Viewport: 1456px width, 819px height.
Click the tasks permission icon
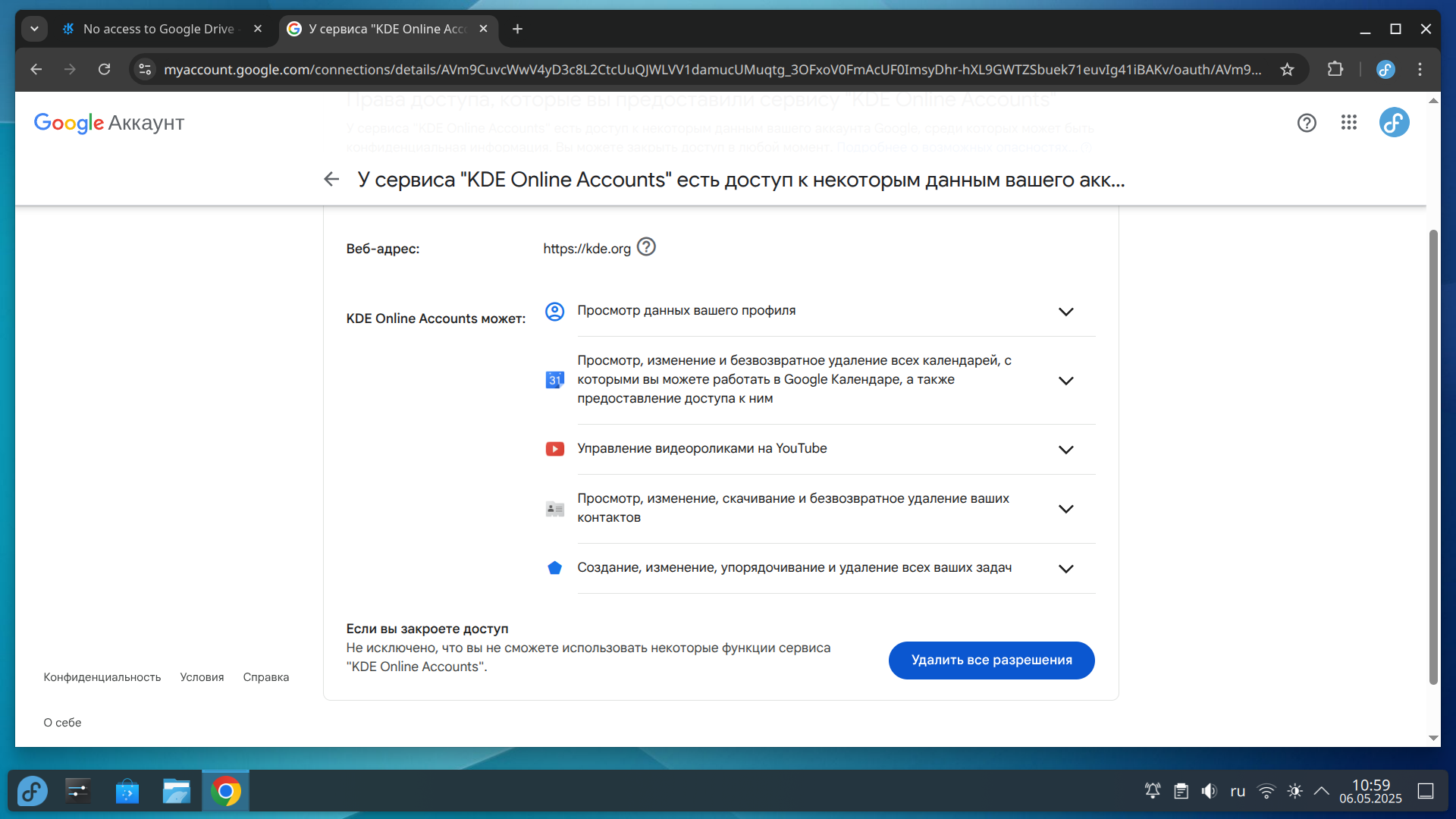[x=555, y=568]
